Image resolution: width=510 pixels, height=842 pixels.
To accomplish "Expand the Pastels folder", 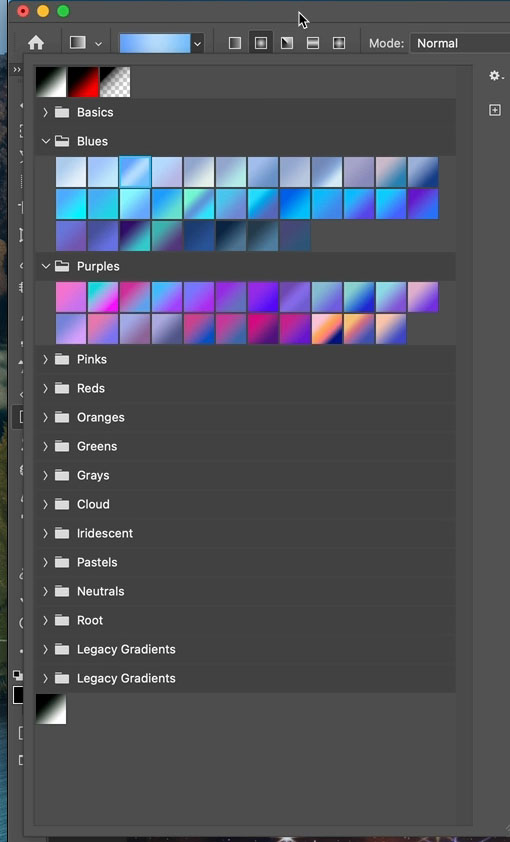I will pyautogui.click(x=46, y=562).
